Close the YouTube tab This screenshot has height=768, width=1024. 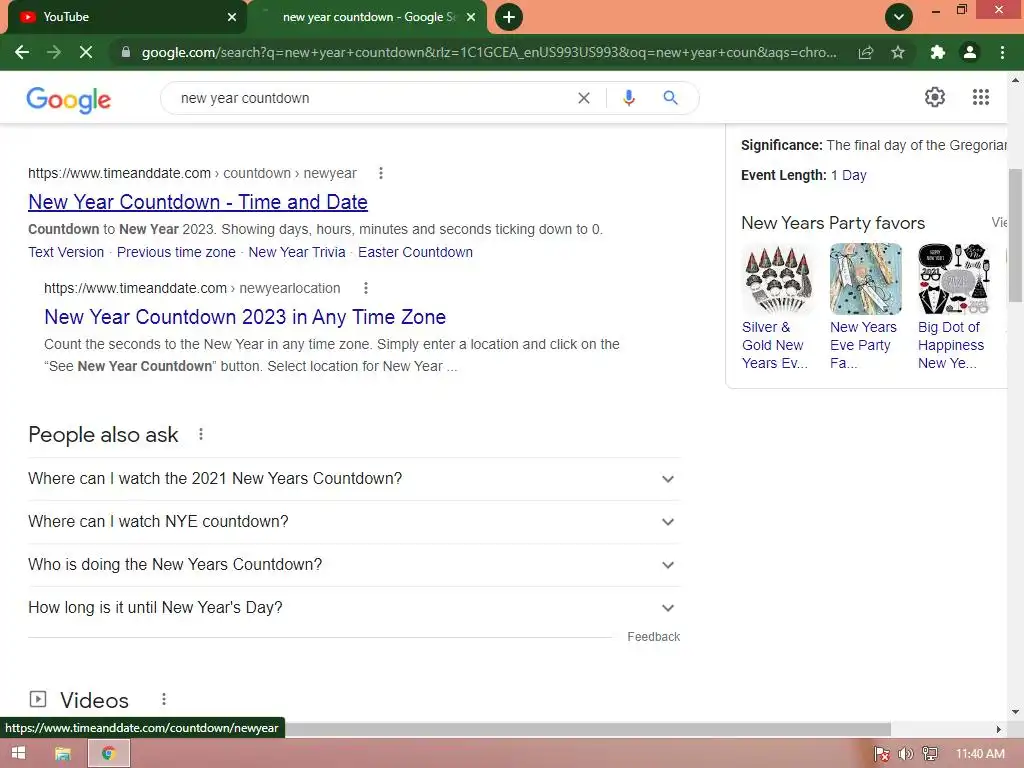pyautogui.click(x=232, y=17)
